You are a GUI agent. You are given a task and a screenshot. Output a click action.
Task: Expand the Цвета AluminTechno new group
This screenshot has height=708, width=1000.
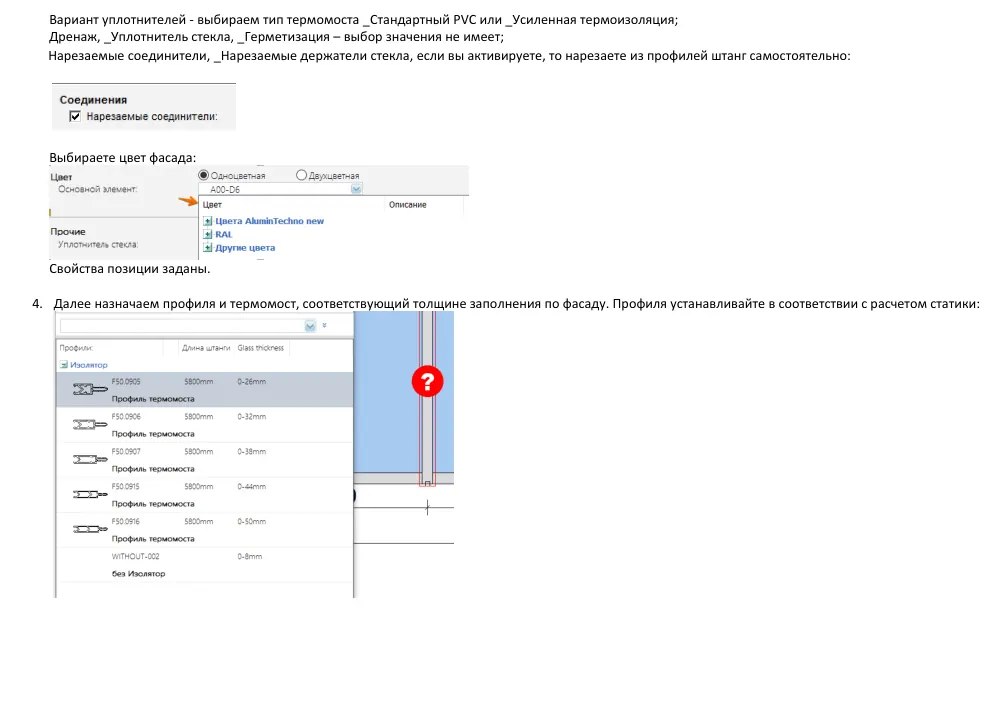click(207, 221)
